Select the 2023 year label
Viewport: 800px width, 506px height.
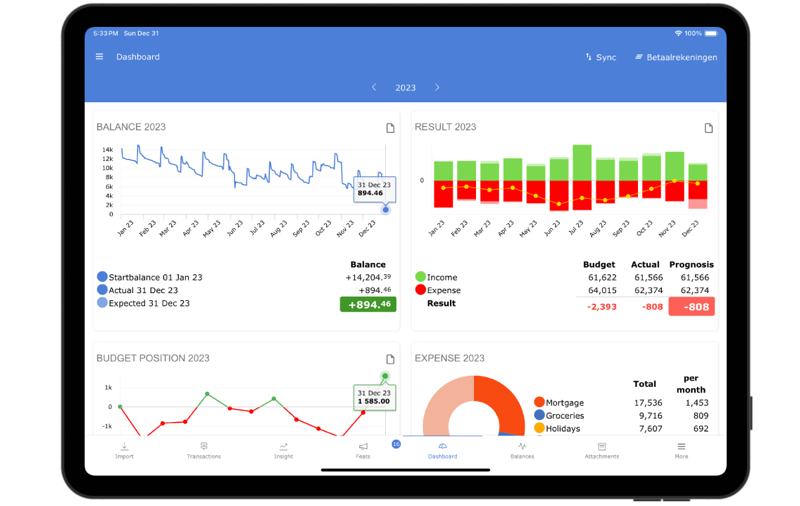[405, 88]
